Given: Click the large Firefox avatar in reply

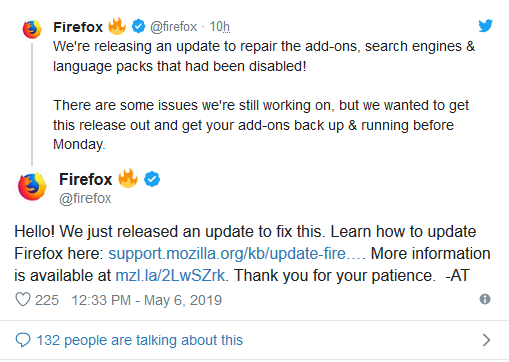Looking at the screenshot, I should coord(32,187).
